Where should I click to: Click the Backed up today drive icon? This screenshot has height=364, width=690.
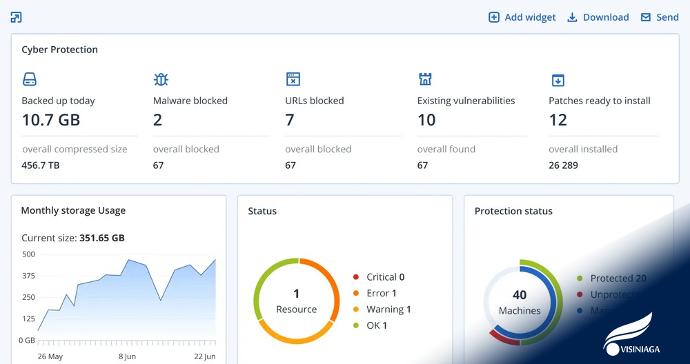[x=29, y=79]
